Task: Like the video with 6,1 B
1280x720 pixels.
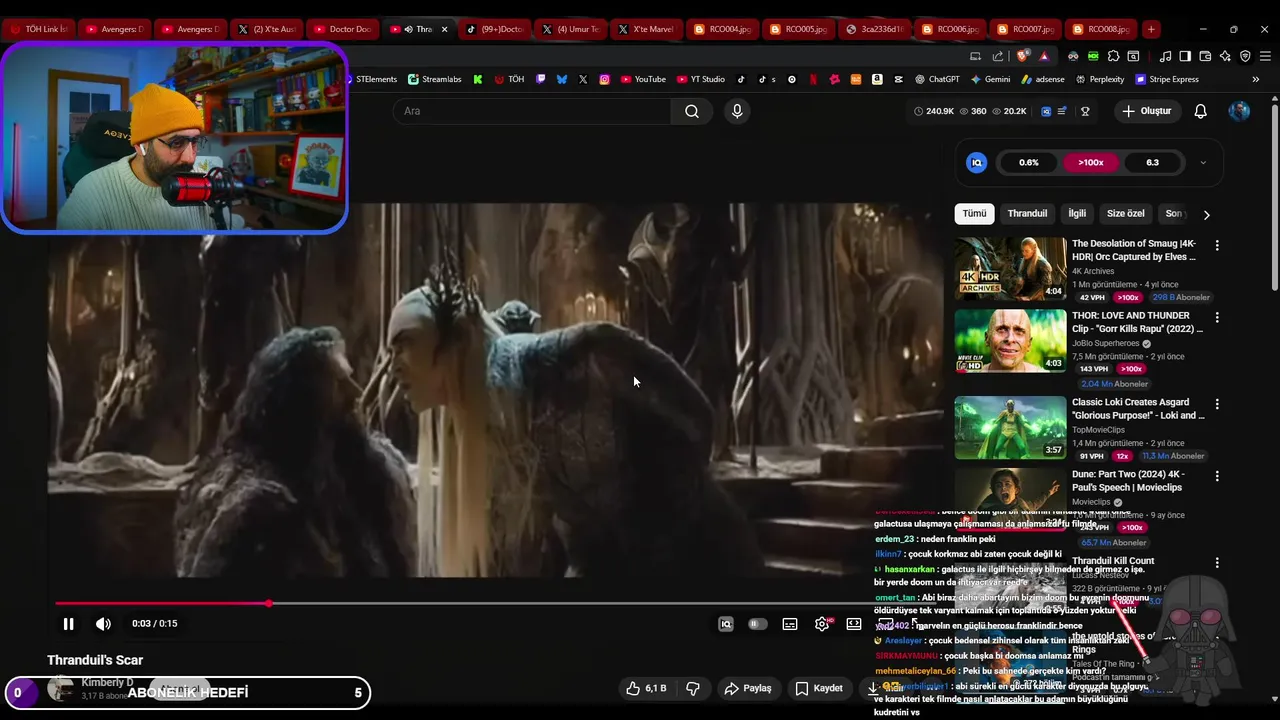Action: pyautogui.click(x=646, y=688)
